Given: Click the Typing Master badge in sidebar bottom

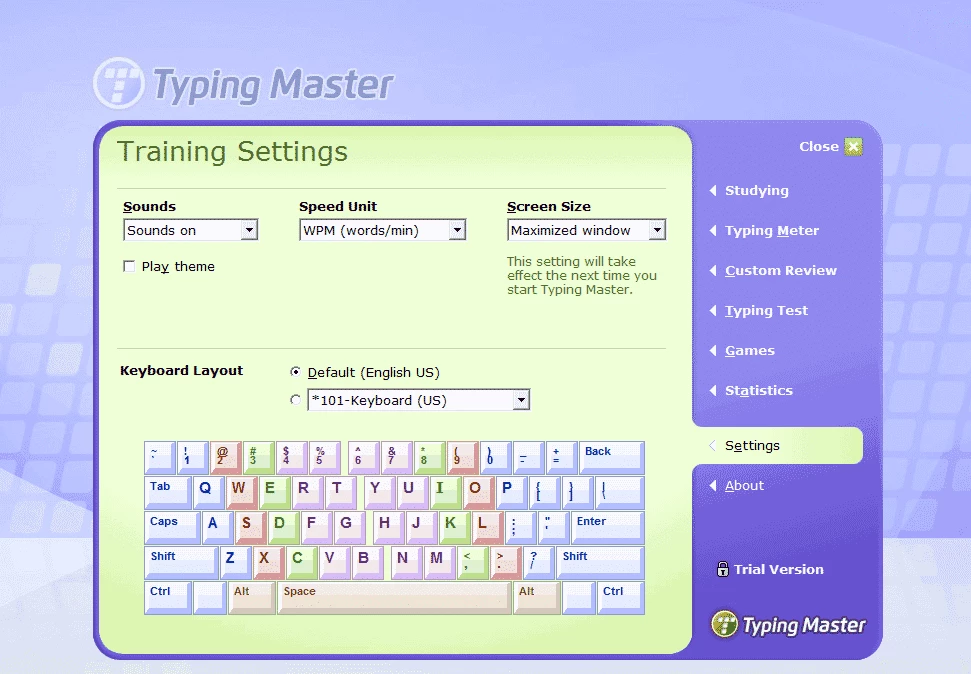Looking at the screenshot, I should click(x=788, y=625).
